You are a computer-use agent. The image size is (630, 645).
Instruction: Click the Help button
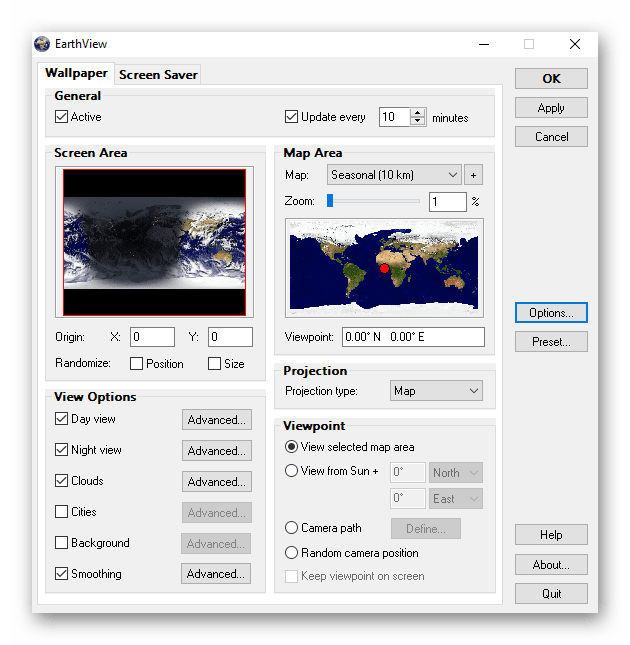point(551,535)
